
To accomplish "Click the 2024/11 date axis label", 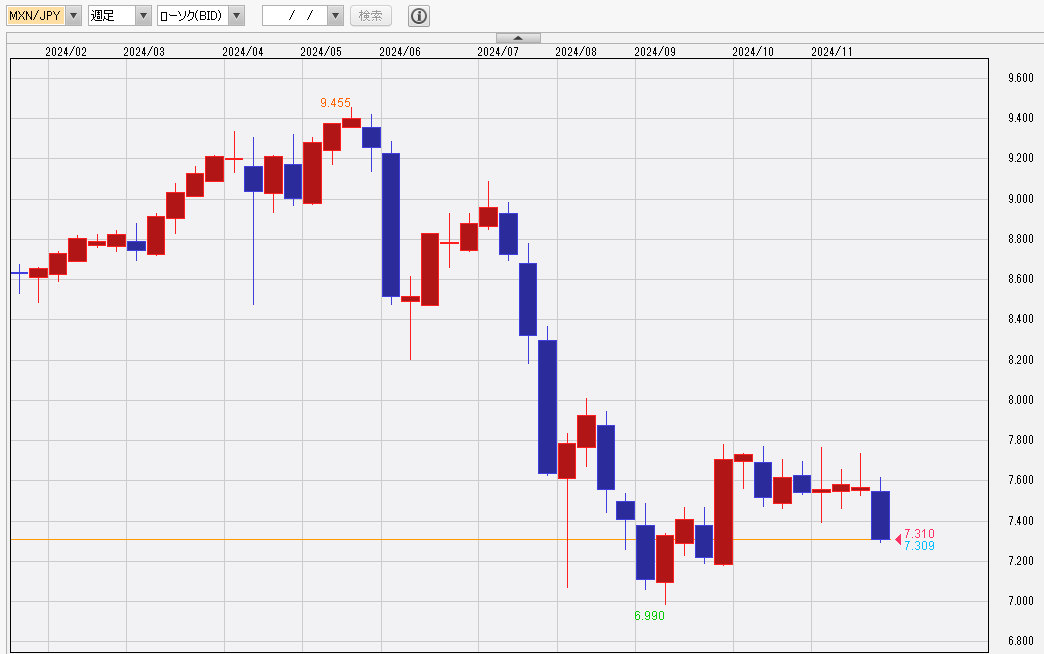I will pos(831,51).
